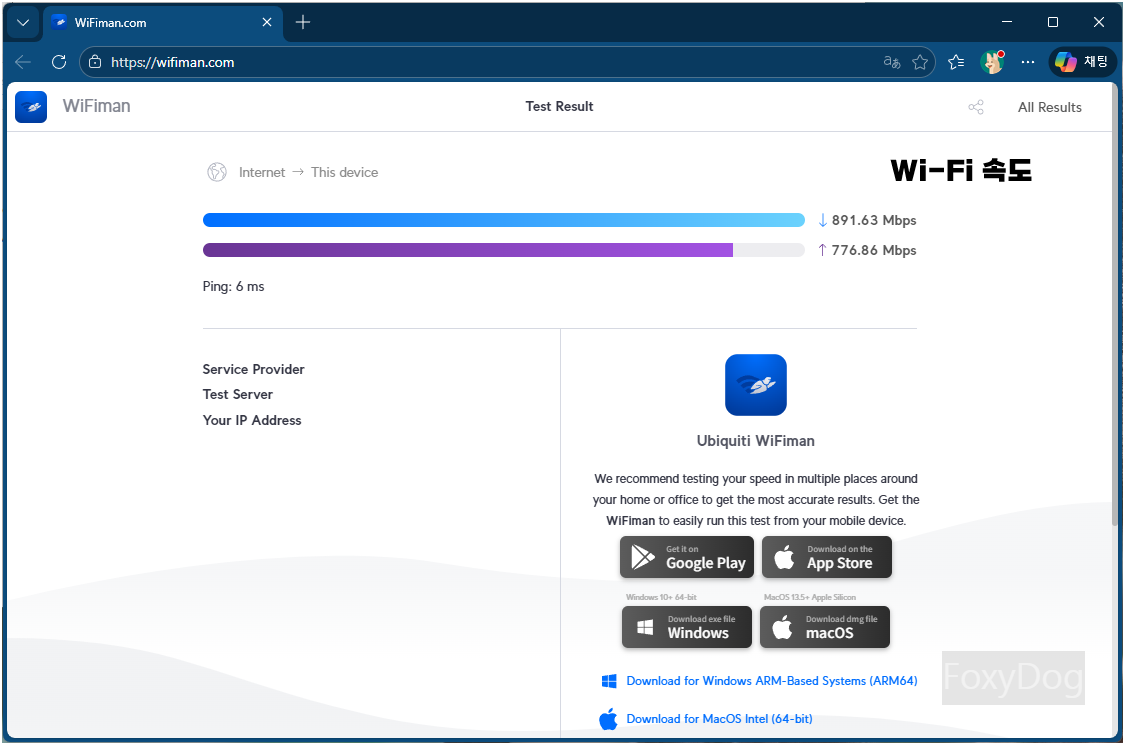This screenshot has width=1125, height=745.
Task: Open the favorites list icon
Action: (956, 62)
